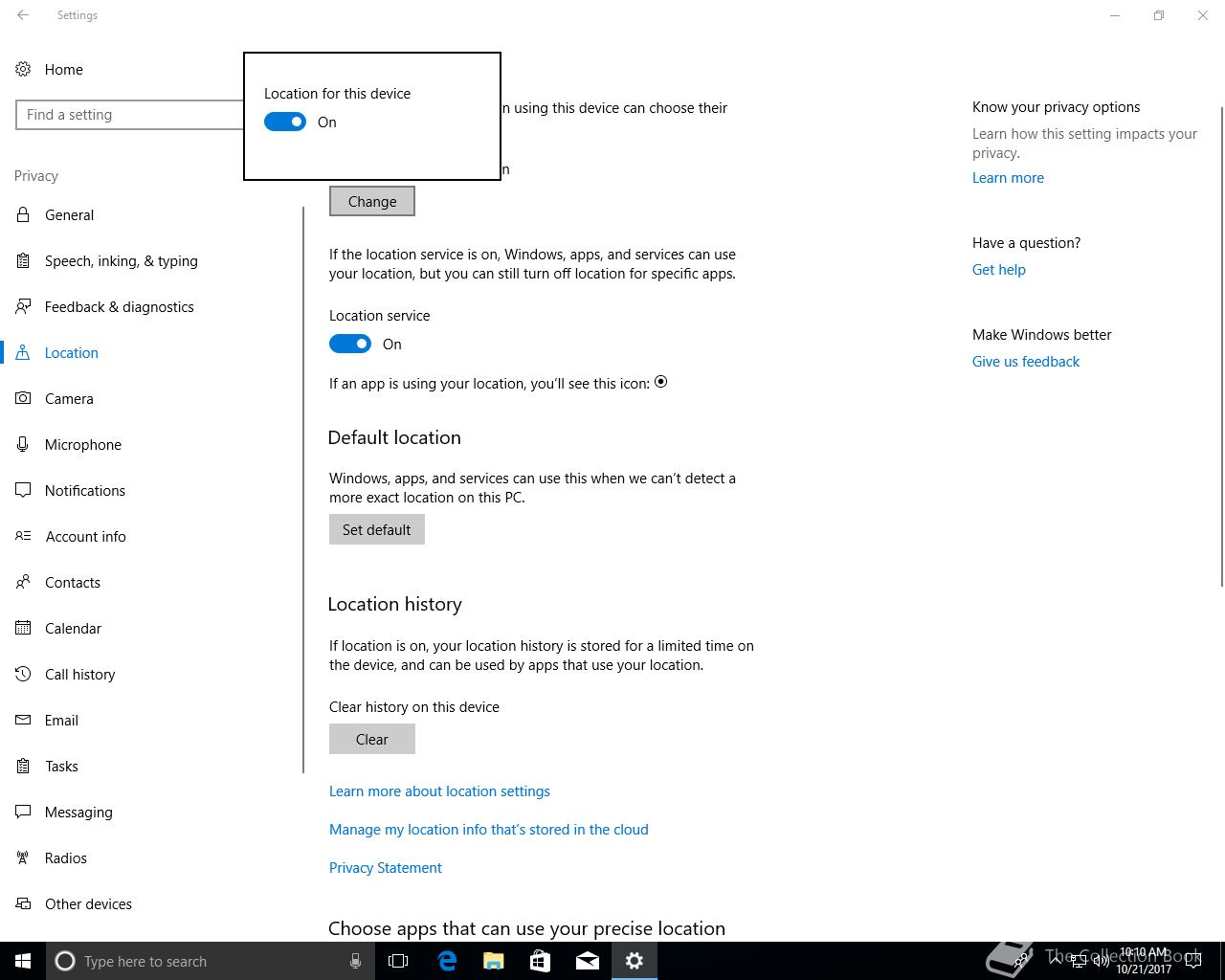Click the General lock icon

23,214
